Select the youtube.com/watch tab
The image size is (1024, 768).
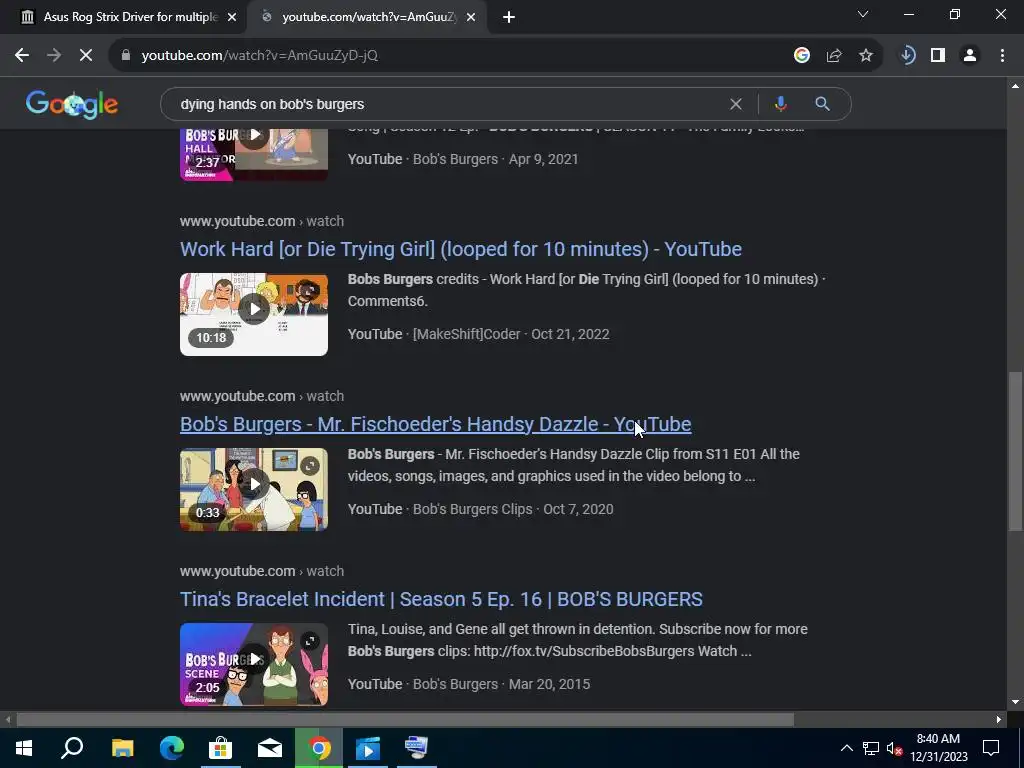click(x=366, y=17)
